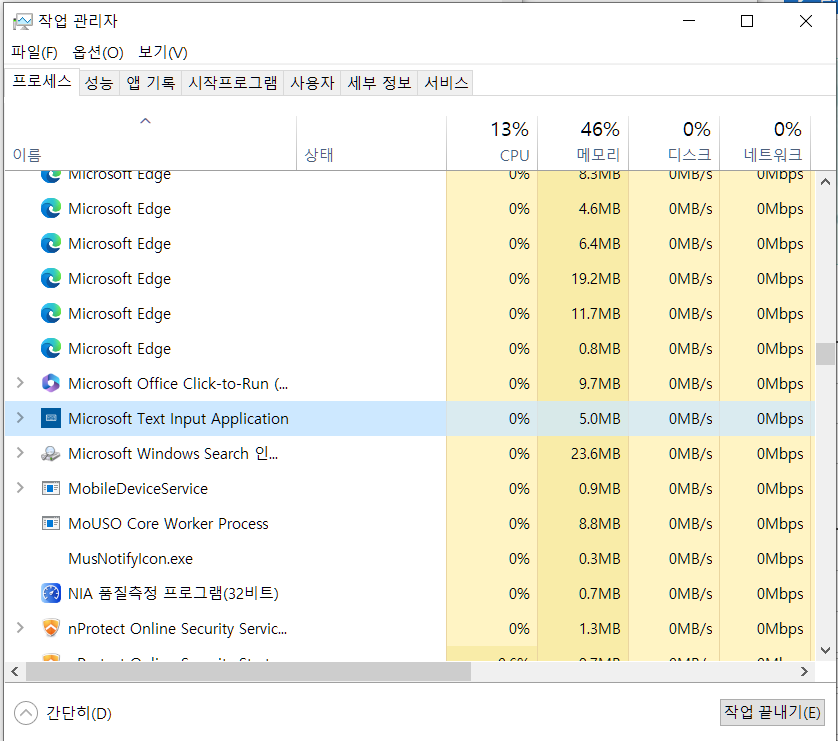Minimize the 작업 관리자 window
This screenshot has height=741, width=838.
click(689, 21)
